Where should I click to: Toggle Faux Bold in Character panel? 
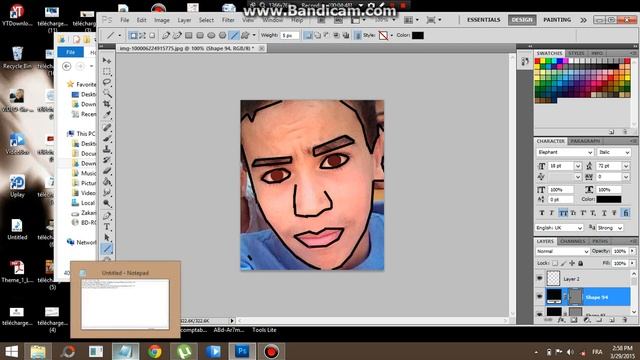542,213
